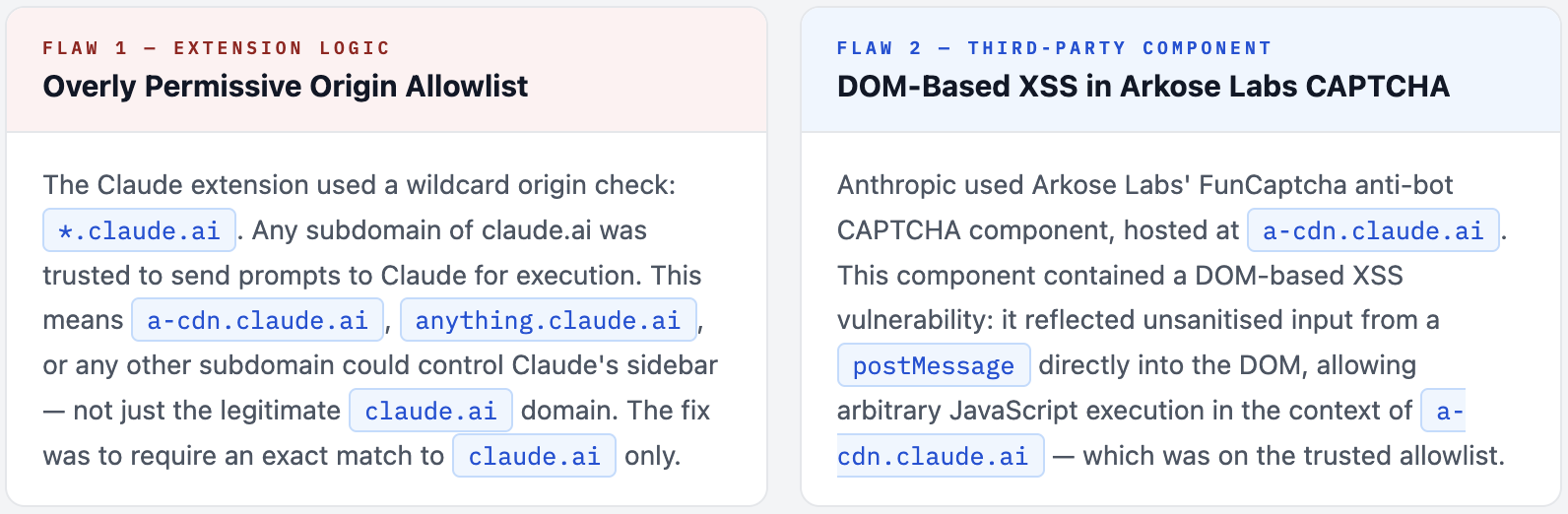This screenshot has width=1568, height=514.
Task: Click the text "Anthropic used Arkose Labs' FunCaptcha anti-bot"
Action: [x=1144, y=185]
